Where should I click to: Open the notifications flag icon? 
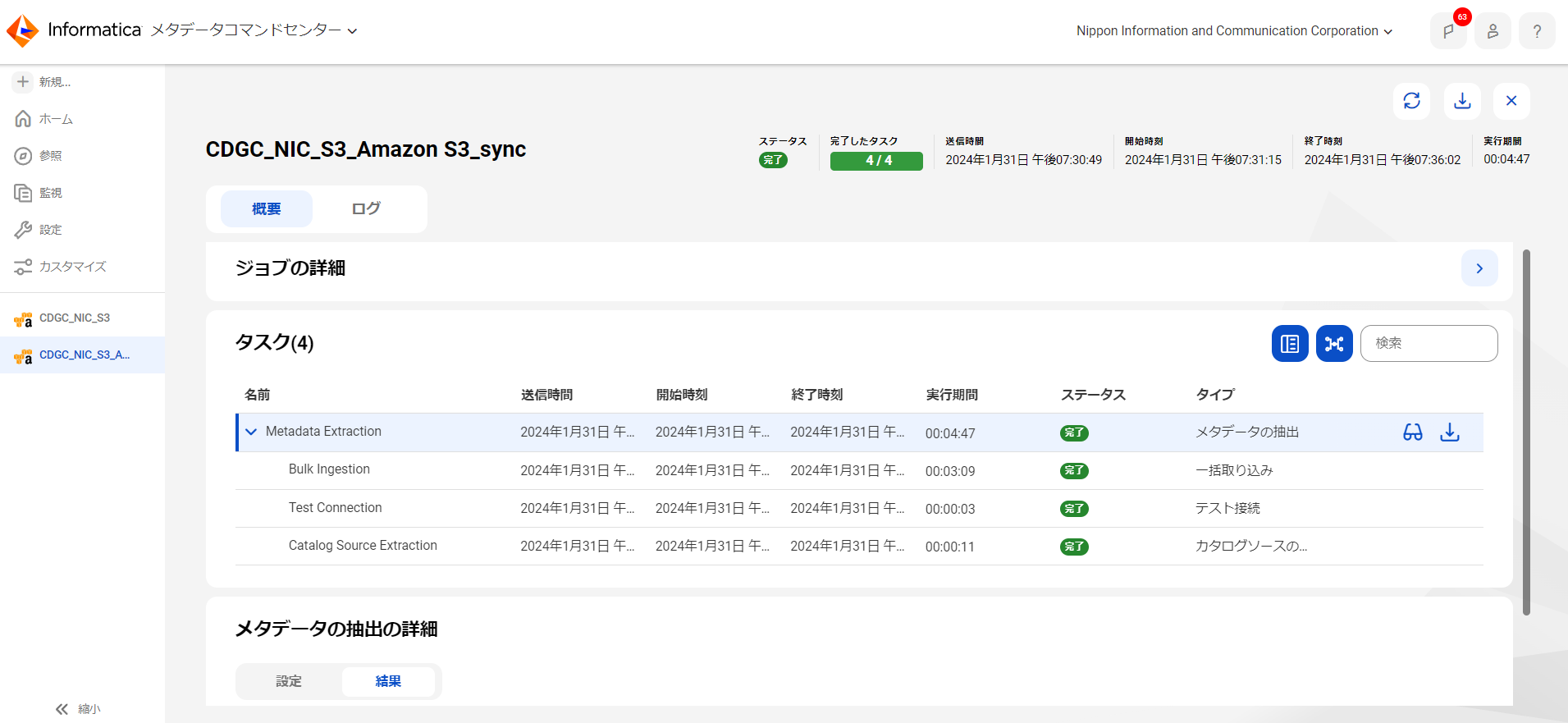[1448, 31]
